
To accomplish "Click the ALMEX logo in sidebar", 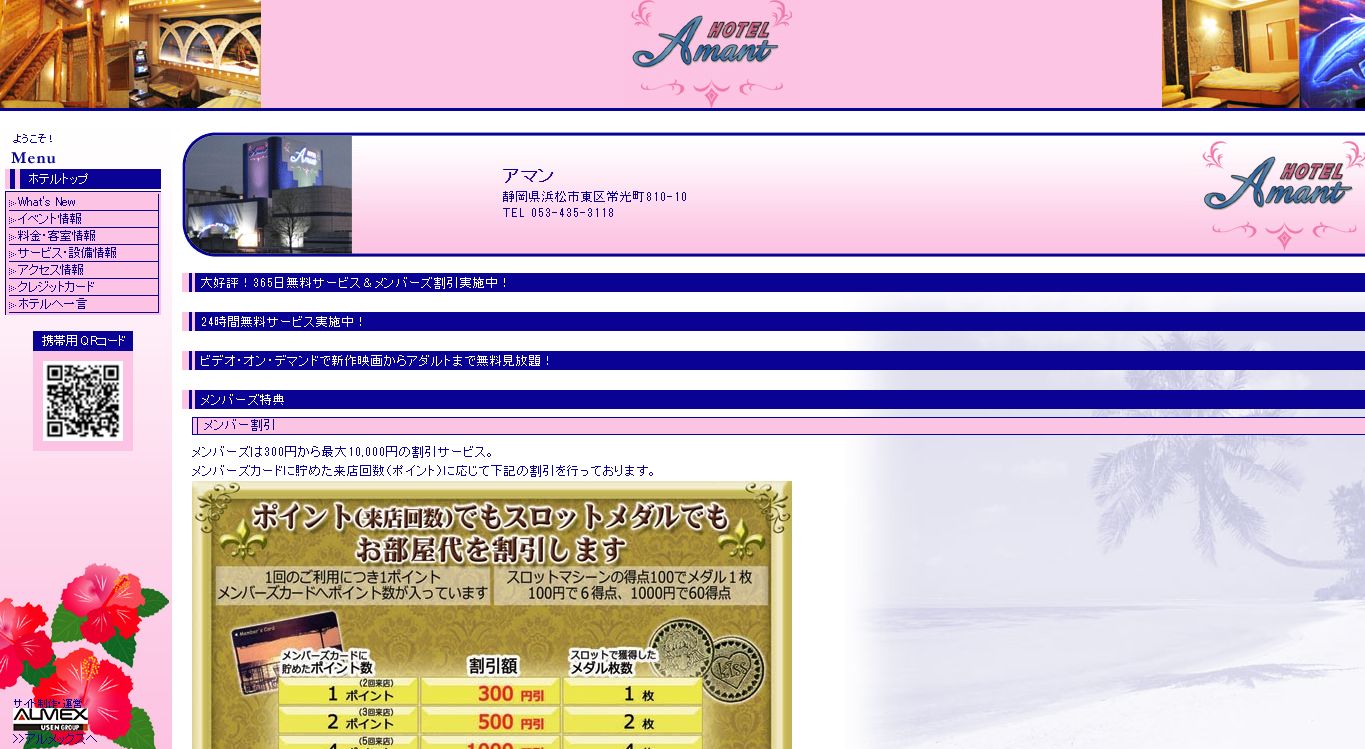I will [x=50, y=720].
